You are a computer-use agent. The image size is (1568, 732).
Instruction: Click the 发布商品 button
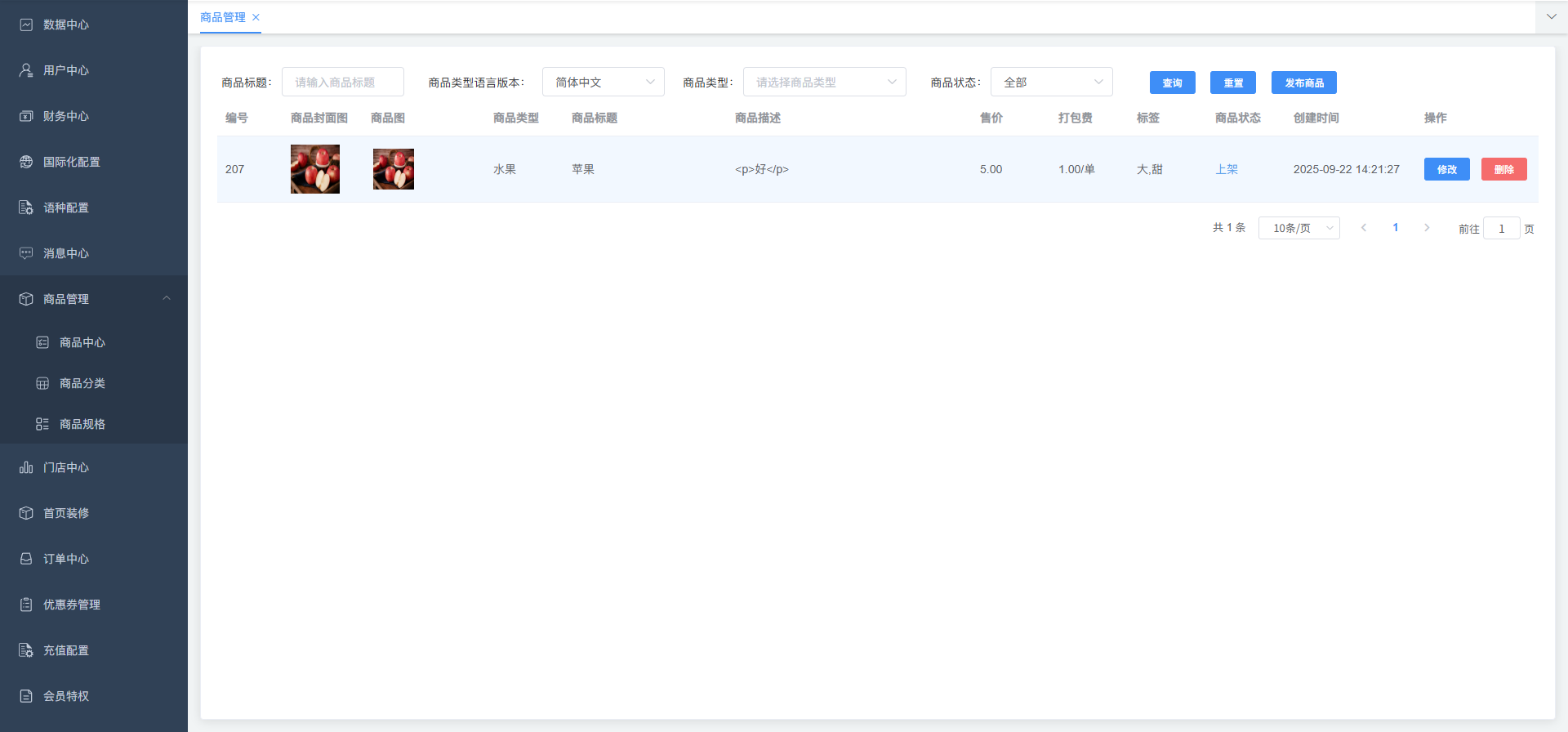click(1303, 83)
